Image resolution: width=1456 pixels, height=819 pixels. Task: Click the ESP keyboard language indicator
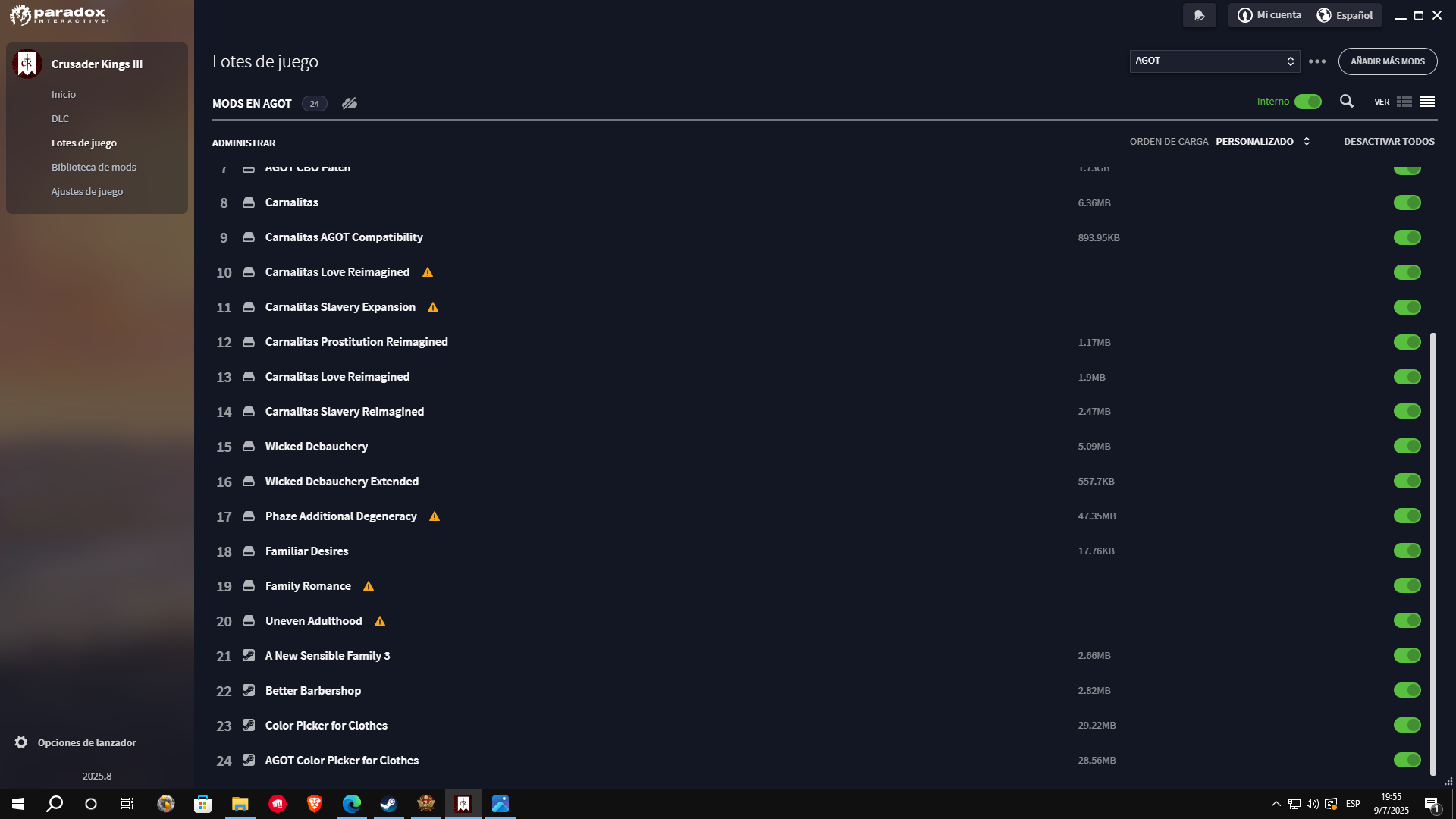point(1353,804)
